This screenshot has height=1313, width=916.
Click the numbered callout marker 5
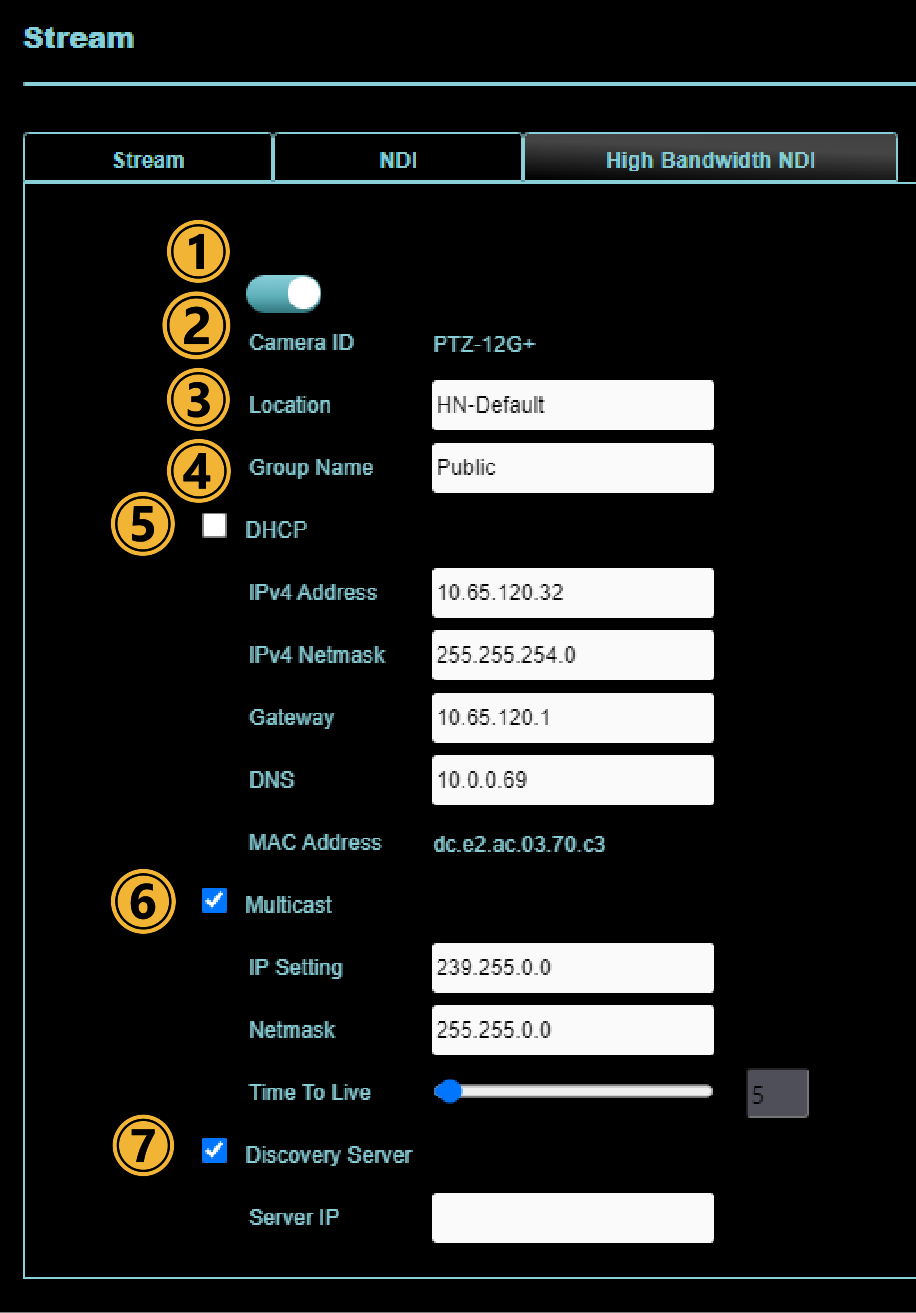(x=144, y=526)
